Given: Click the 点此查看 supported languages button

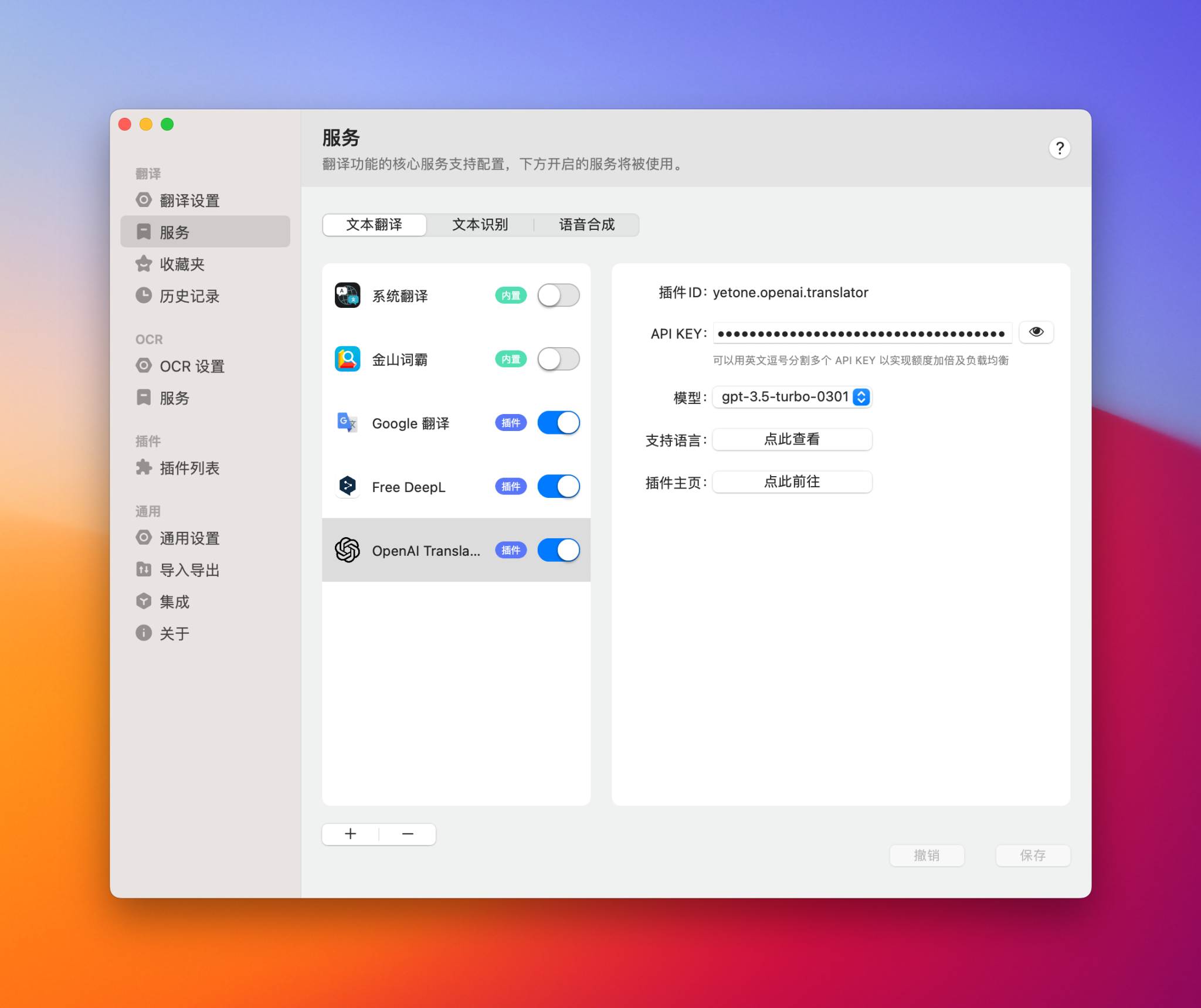Looking at the screenshot, I should (x=792, y=439).
